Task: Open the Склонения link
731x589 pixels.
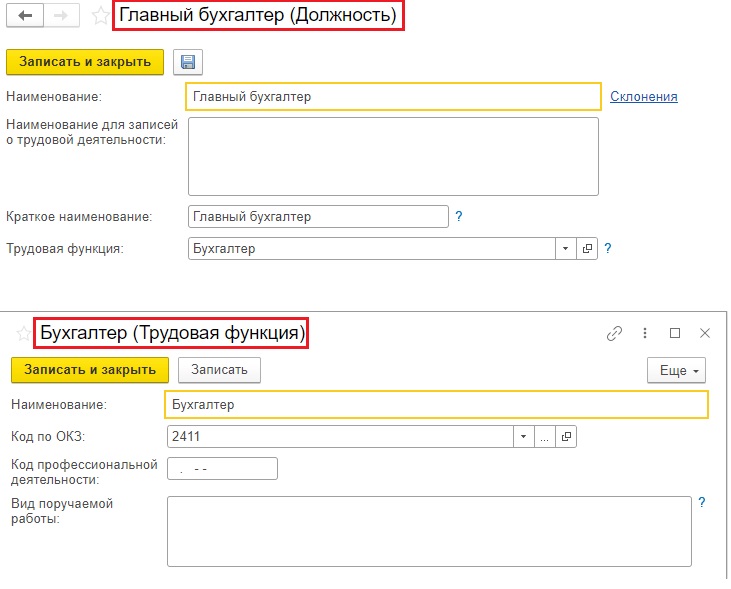Action: coord(643,97)
